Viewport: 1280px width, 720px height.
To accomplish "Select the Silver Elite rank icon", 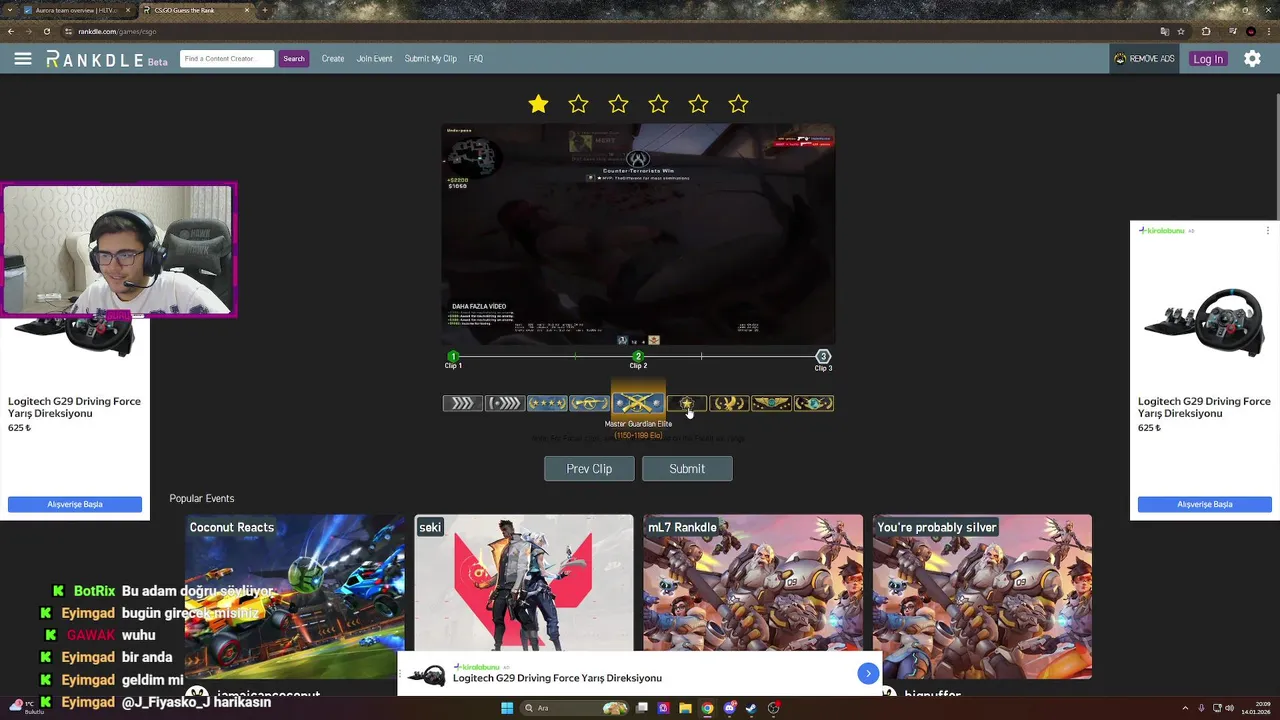I will click(x=462, y=404).
